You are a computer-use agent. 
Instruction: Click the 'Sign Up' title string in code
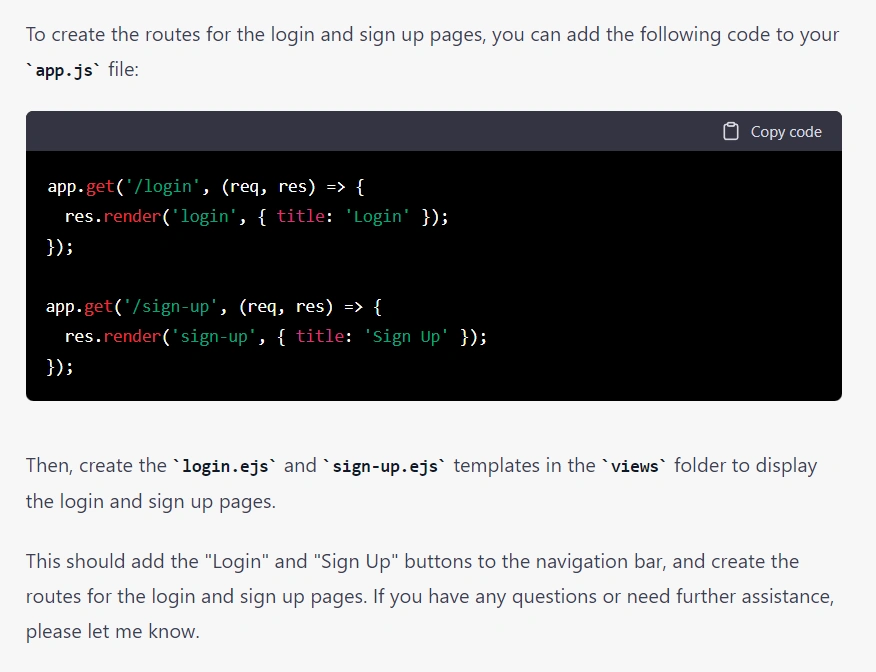click(406, 336)
